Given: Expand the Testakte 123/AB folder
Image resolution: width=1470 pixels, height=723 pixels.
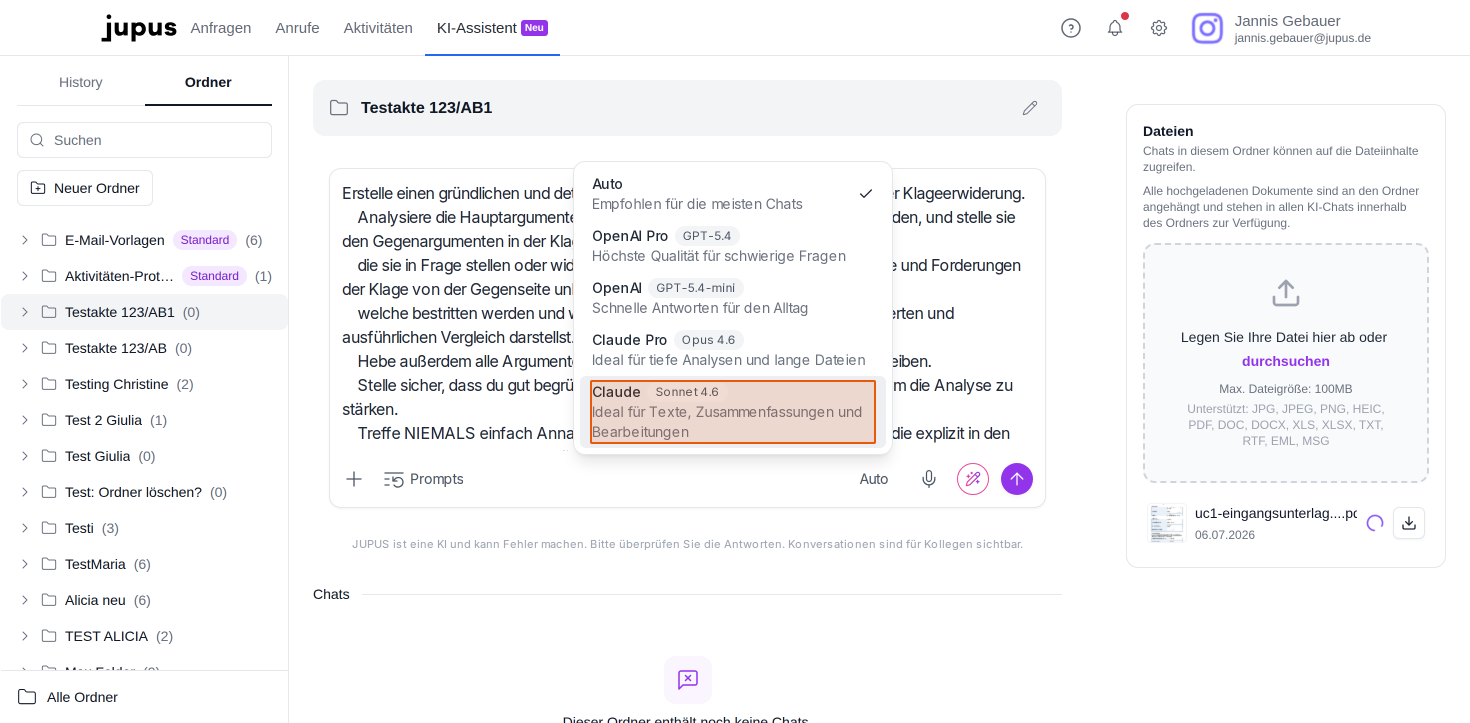Looking at the screenshot, I should (x=25, y=348).
